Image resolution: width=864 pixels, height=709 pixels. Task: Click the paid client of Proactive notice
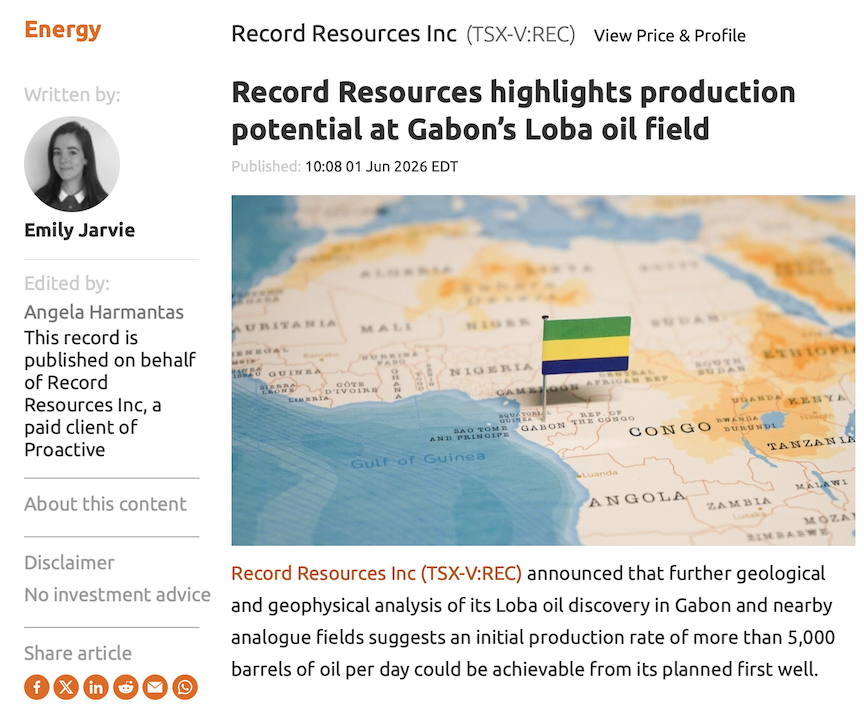[x=110, y=393]
